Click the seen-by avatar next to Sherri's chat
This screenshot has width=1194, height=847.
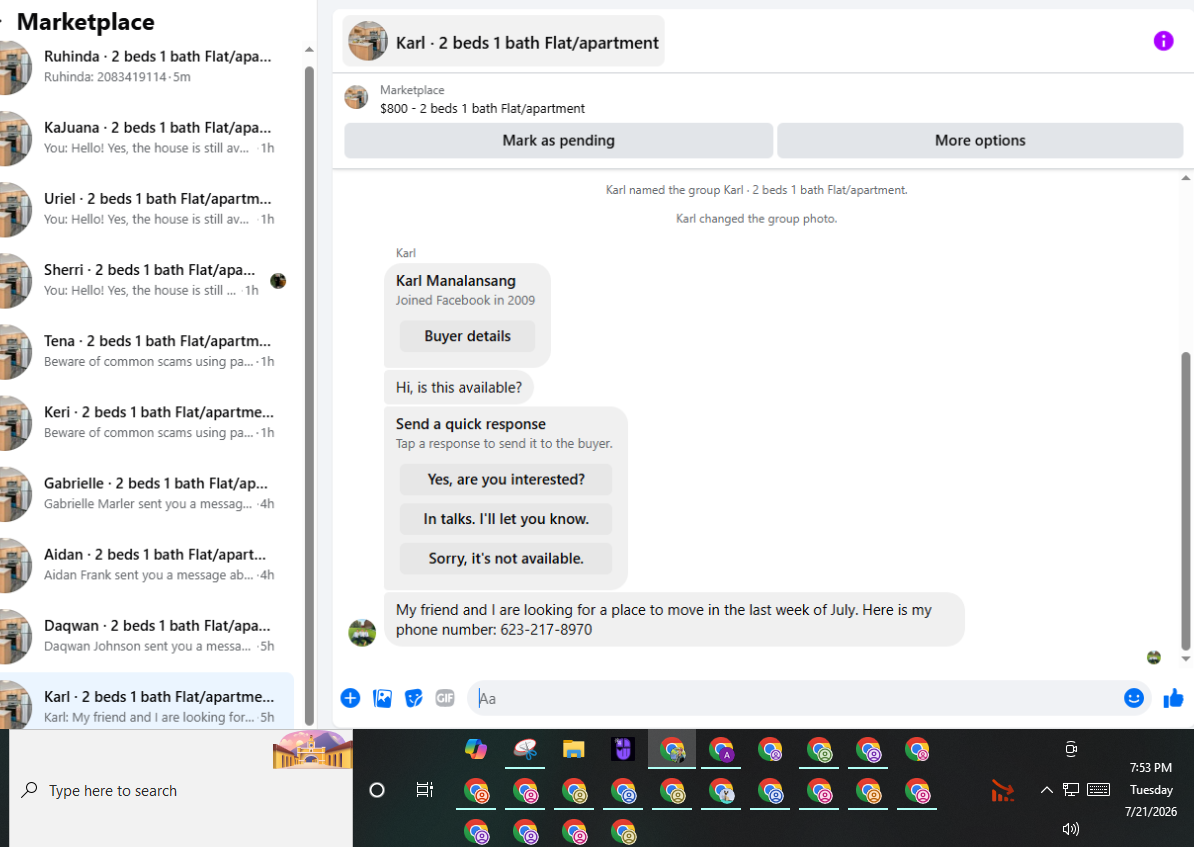278,280
